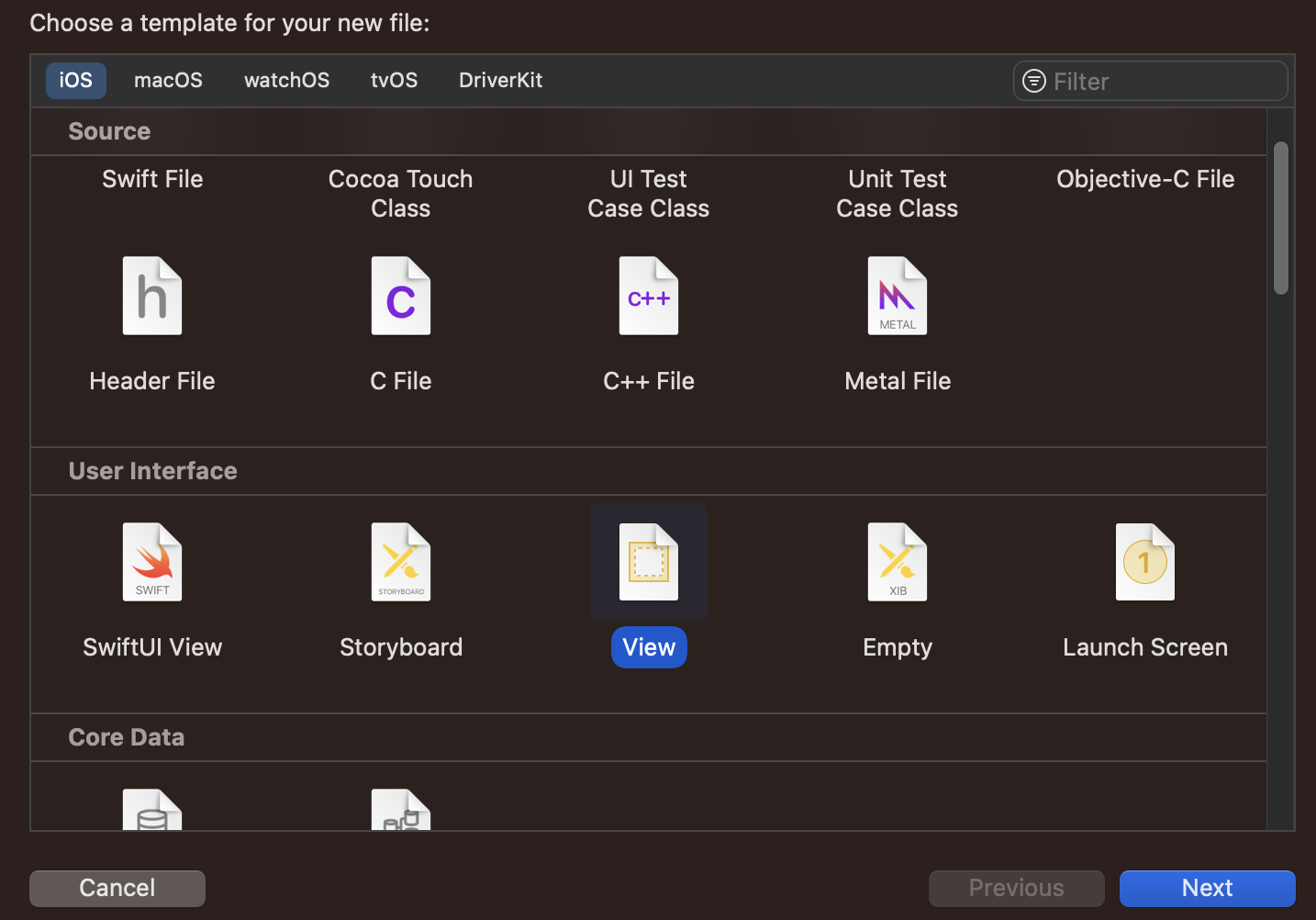Click the Cancel button

tap(117, 888)
